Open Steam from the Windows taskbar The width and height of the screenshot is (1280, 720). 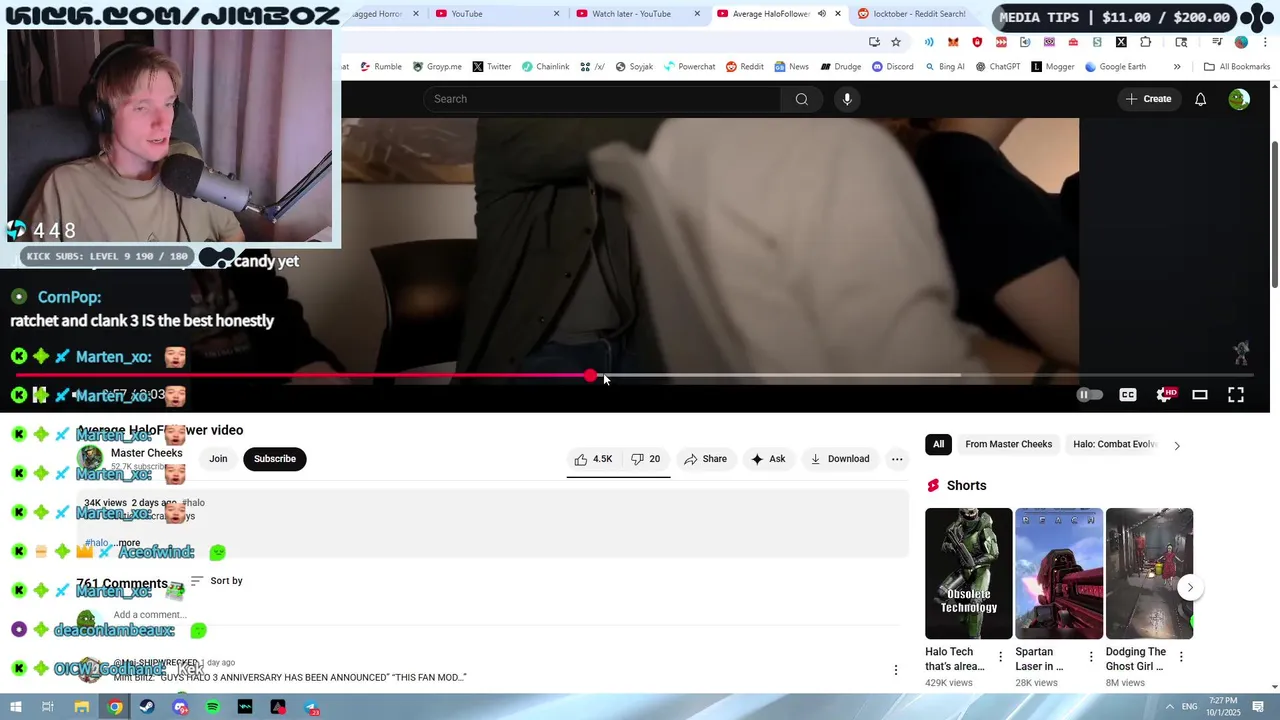148,707
